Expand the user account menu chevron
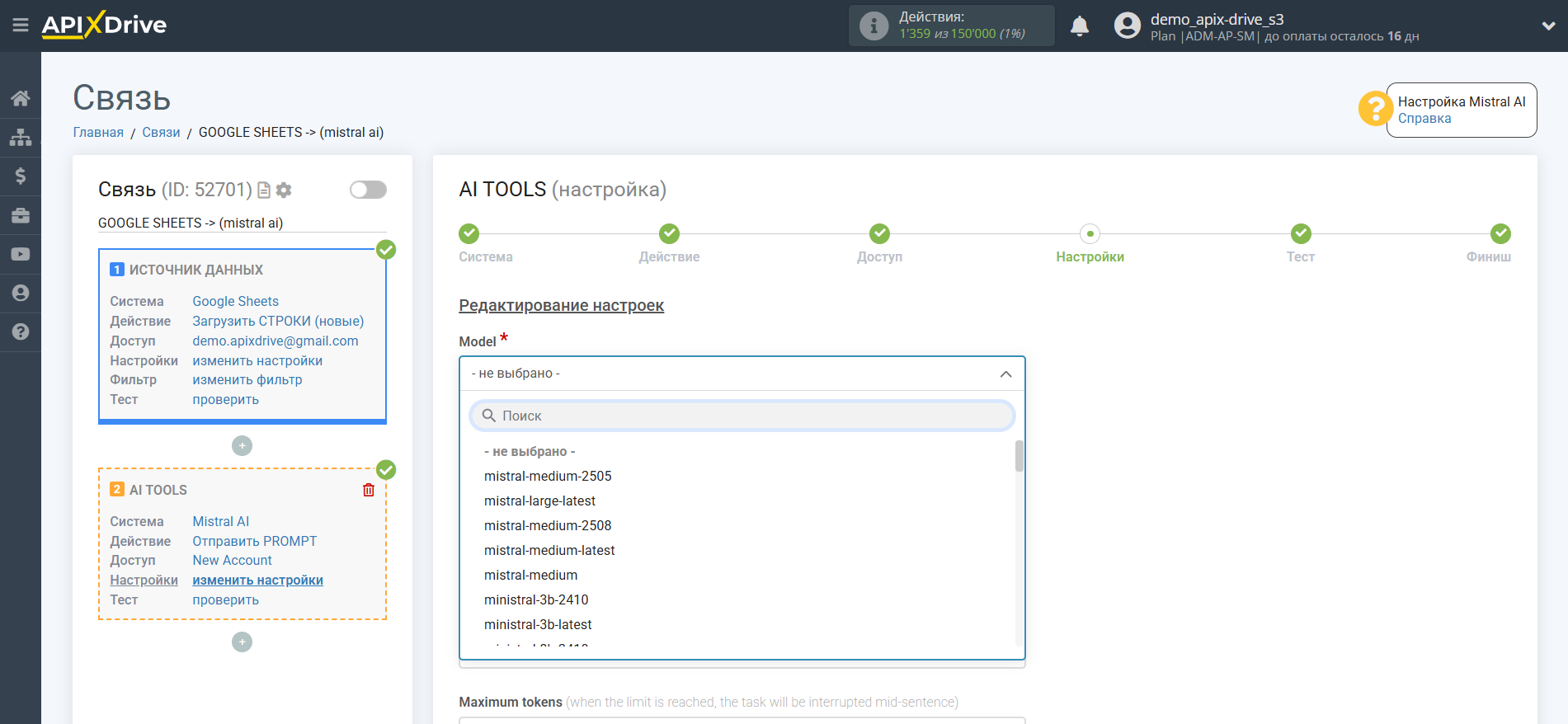The image size is (1568, 724). pos(1548,26)
